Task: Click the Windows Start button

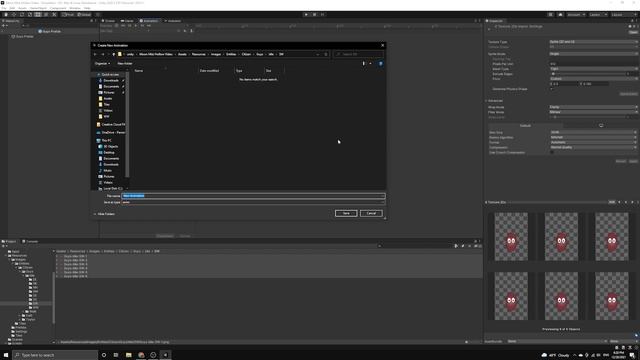Action: point(6,355)
